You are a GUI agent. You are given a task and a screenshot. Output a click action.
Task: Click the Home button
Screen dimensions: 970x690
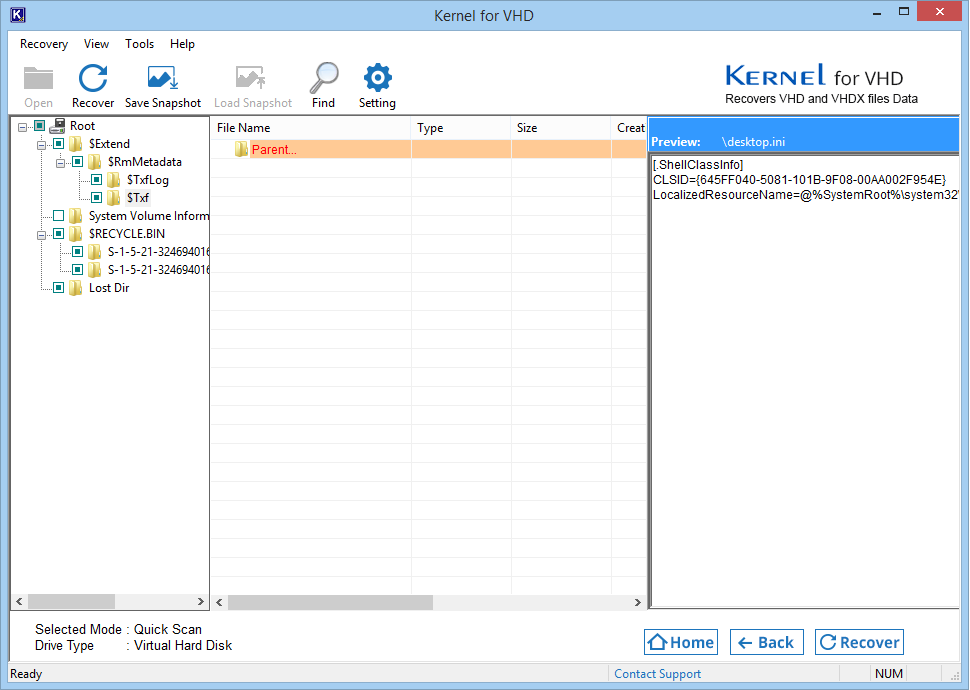(680, 642)
